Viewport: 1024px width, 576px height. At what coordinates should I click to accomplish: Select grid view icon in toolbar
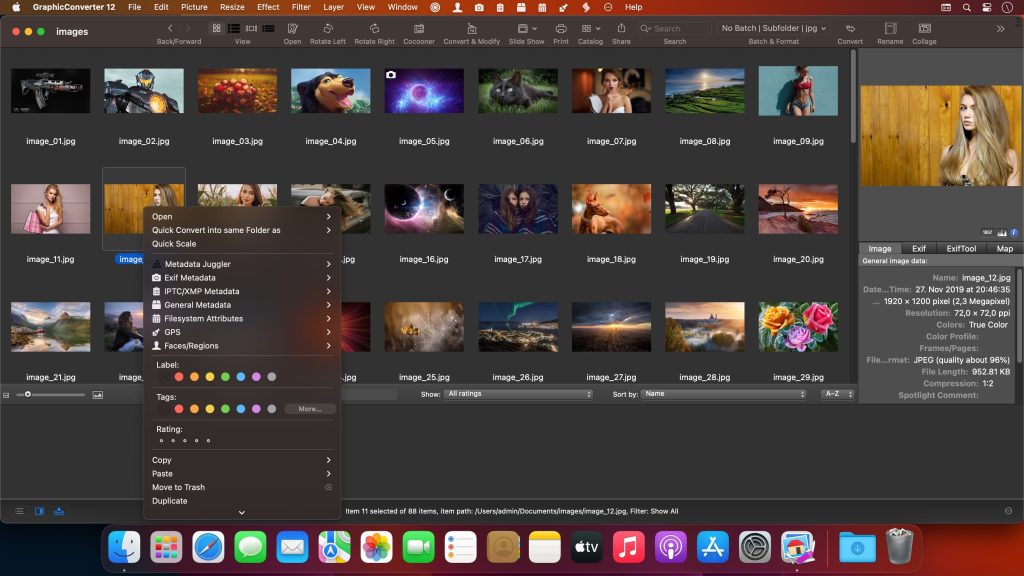pyautogui.click(x=216, y=28)
